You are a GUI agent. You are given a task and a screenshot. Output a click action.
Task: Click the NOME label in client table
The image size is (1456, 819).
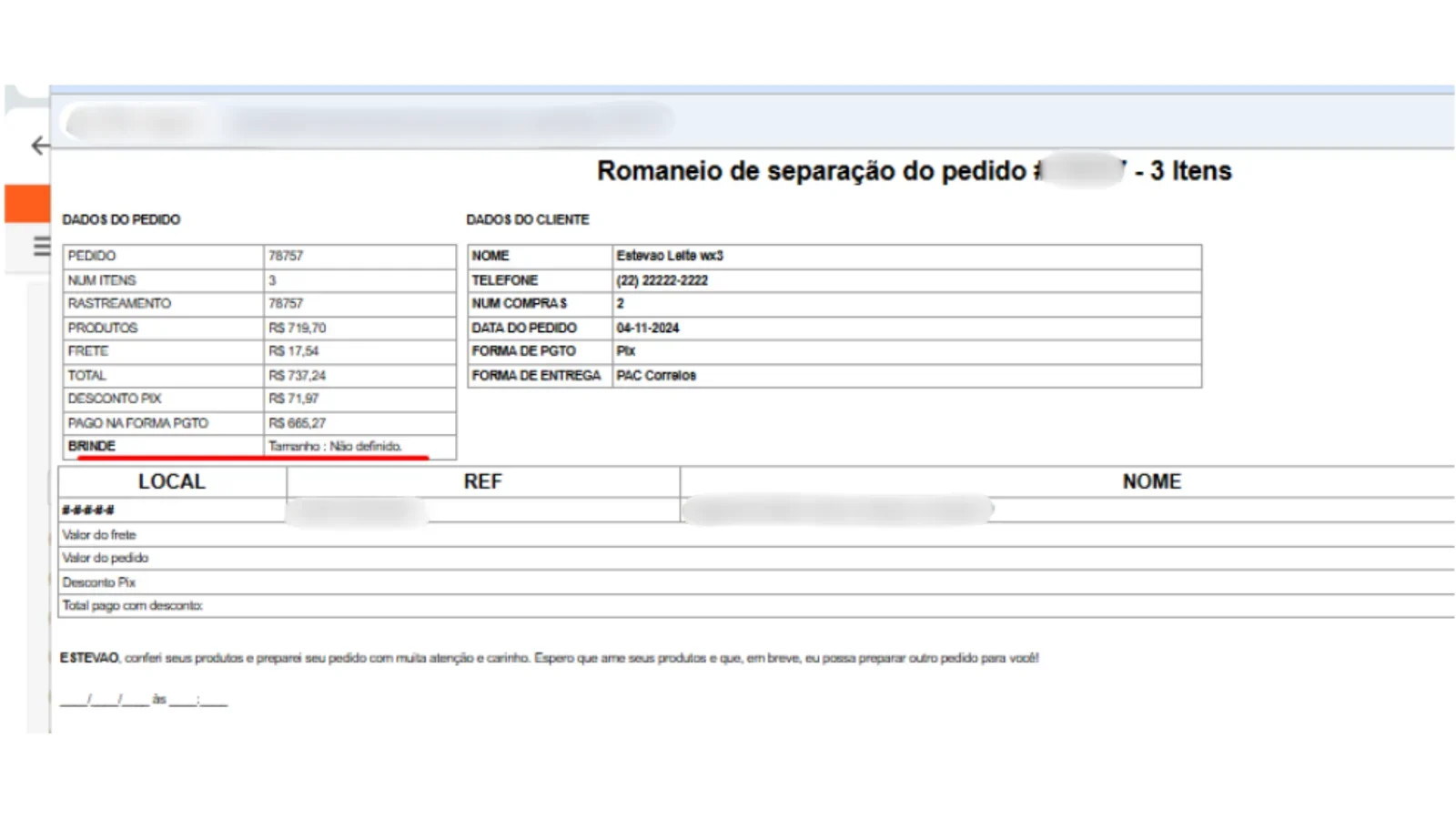(x=490, y=256)
